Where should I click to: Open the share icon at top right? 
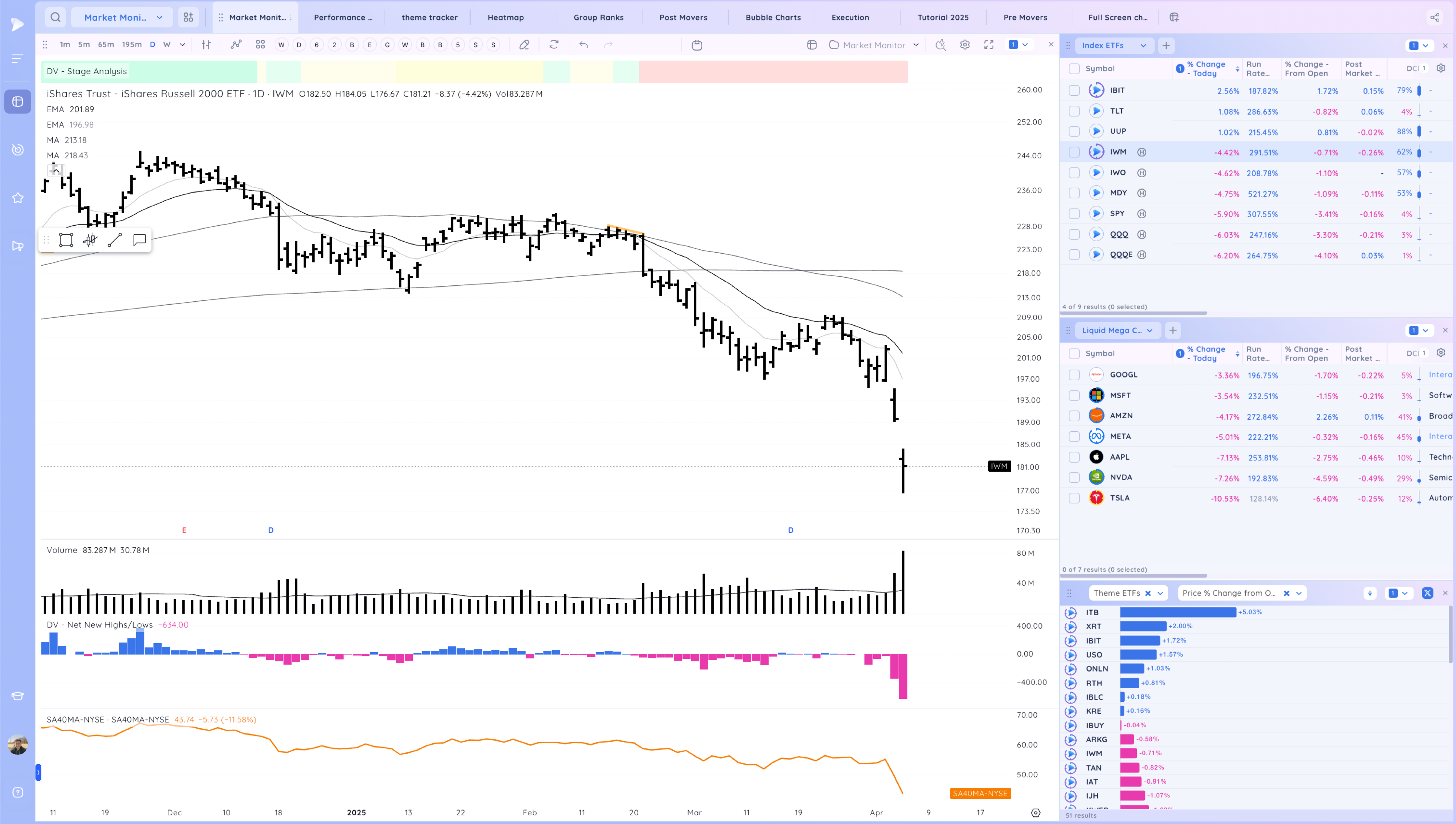tap(1435, 17)
